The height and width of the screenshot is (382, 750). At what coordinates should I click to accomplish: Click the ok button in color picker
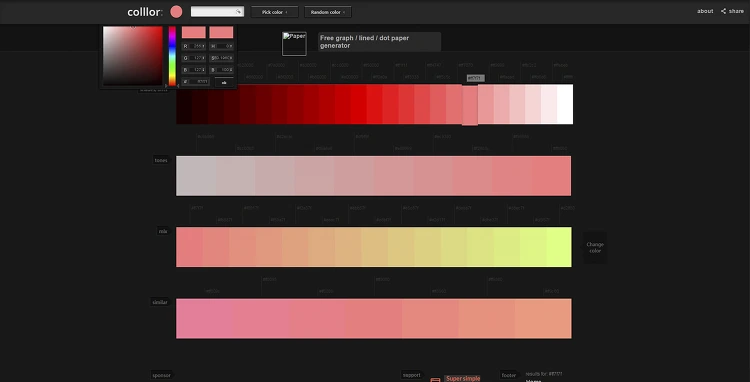click(224, 82)
